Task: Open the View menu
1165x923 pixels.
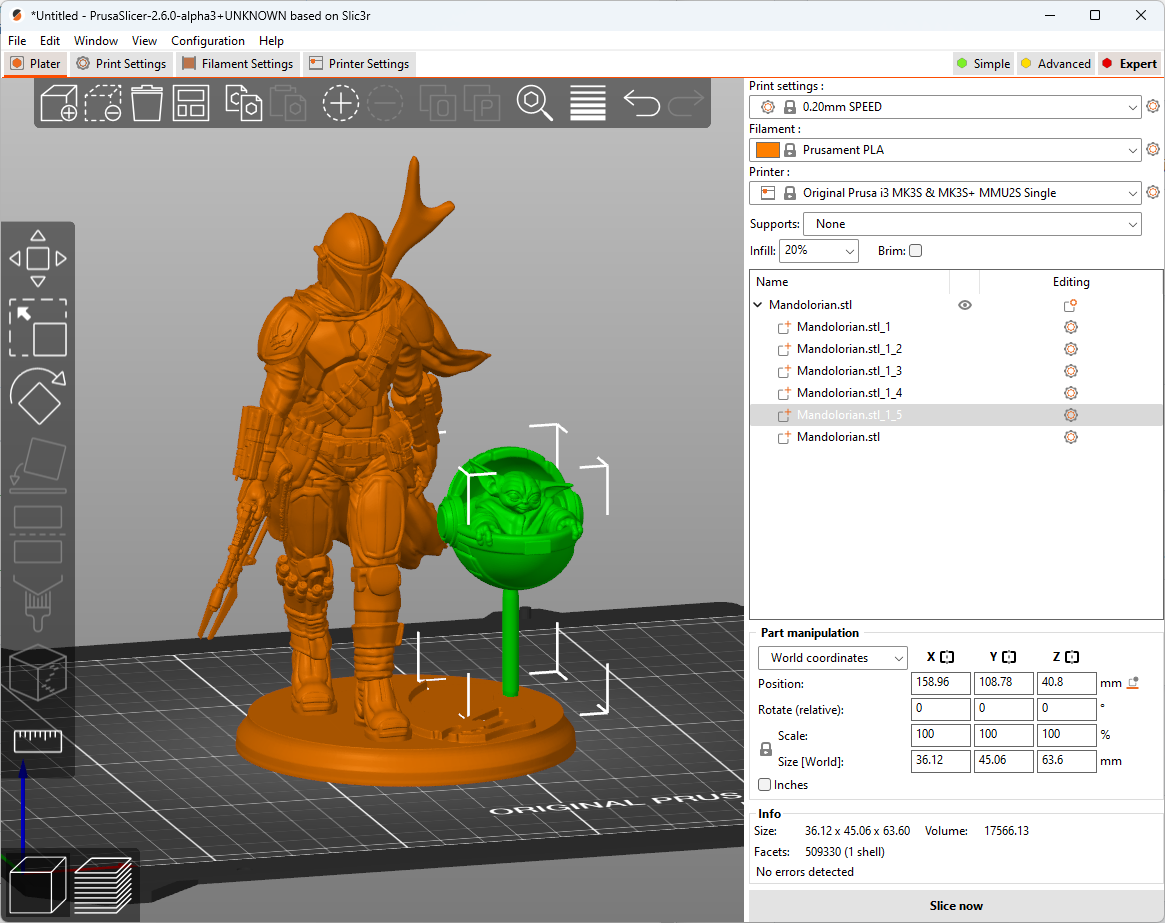Action: [x=144, y=41]
